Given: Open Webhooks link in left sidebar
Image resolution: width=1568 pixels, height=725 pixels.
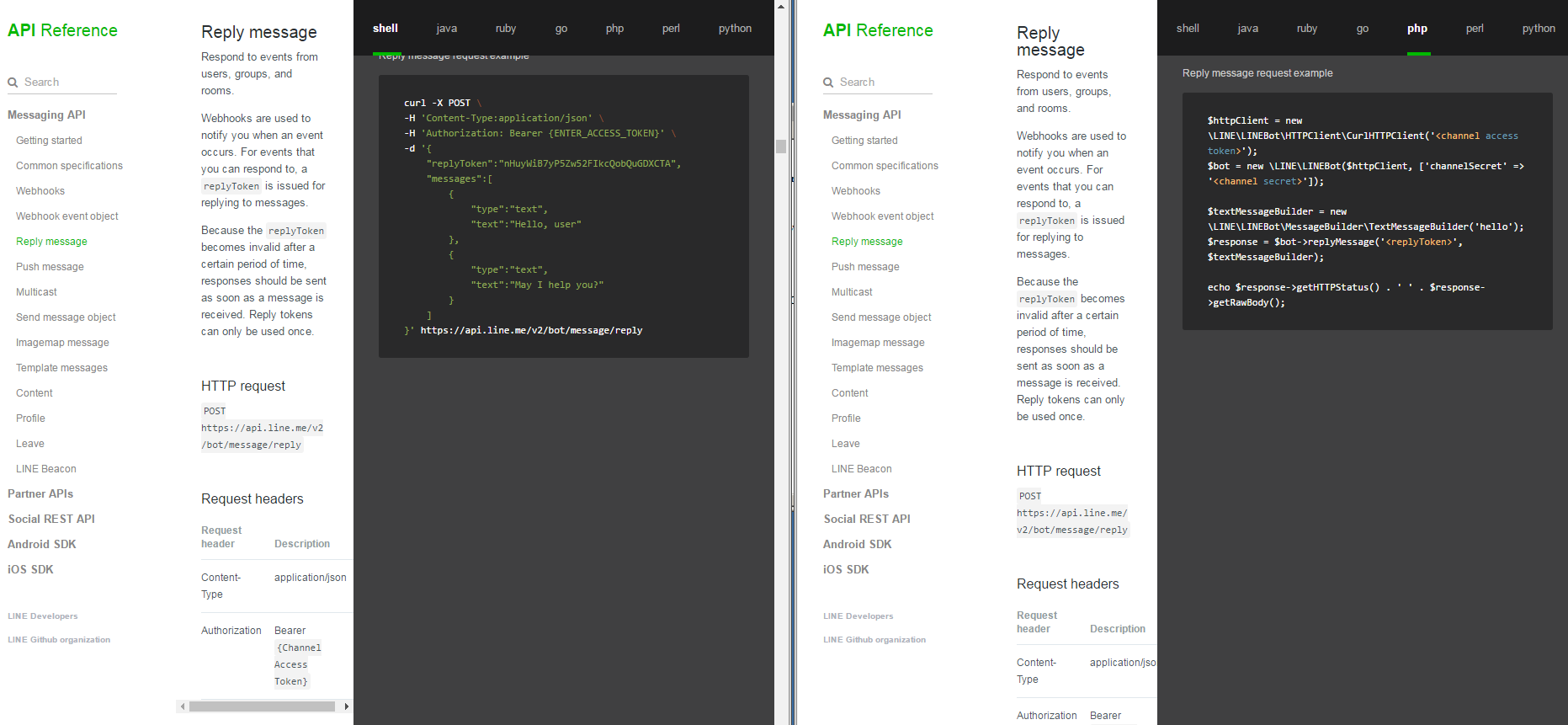Looking at the screenshot, I should coord(40,191).
